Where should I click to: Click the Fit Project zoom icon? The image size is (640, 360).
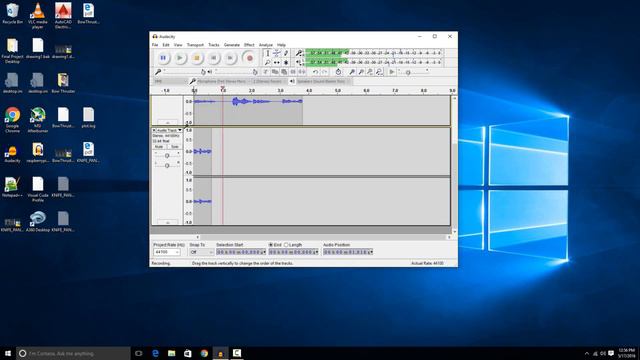pyautogui.click(x=379, y=72)
